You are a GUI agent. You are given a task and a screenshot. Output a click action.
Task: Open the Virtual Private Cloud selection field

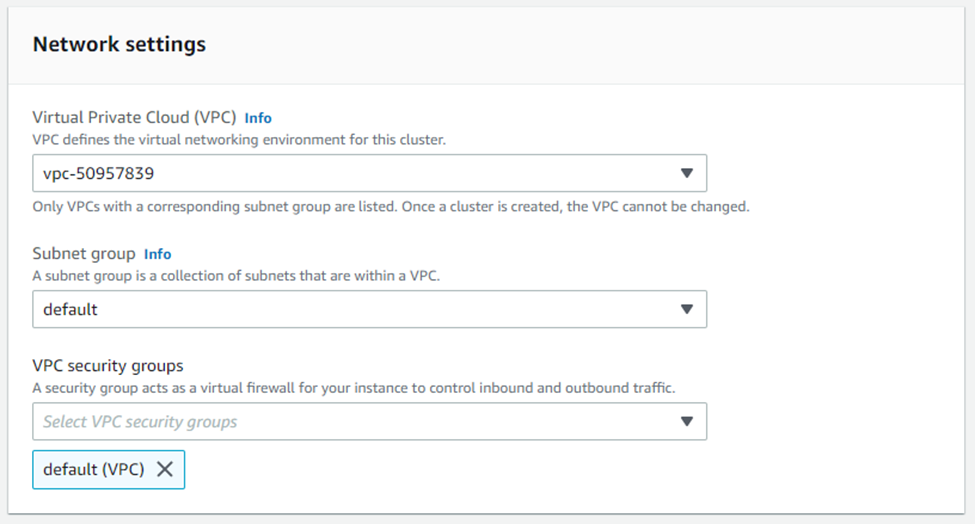click(x=369, y=173)
